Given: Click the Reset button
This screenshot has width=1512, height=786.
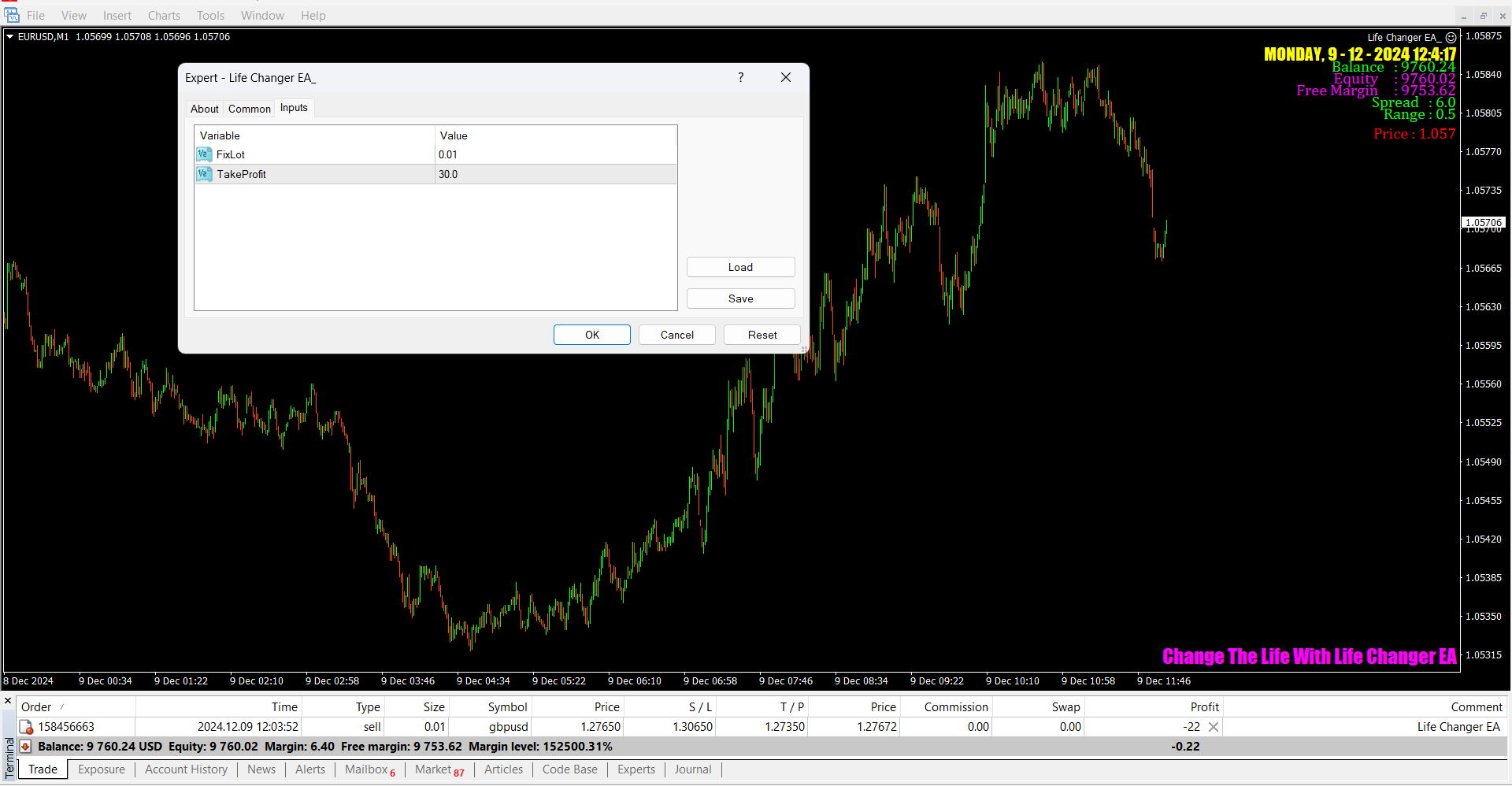Looking at the screenshot, I should 762,335.
